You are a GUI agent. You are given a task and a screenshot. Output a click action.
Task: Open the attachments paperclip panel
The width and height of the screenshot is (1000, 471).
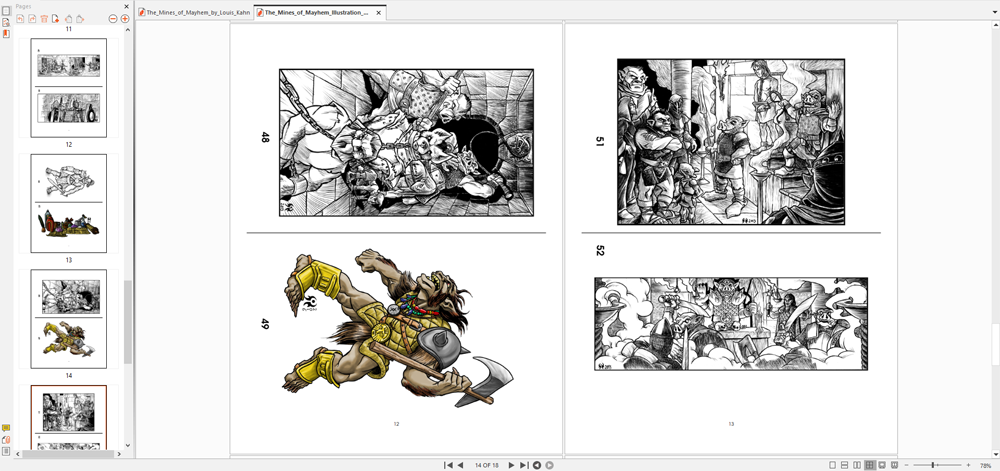click(x=6, y=439)
